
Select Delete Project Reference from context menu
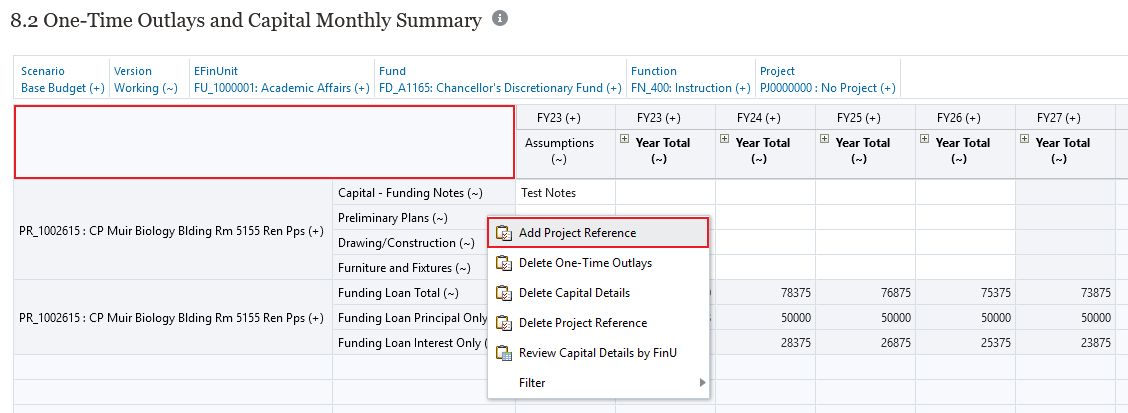click(582, 323)
